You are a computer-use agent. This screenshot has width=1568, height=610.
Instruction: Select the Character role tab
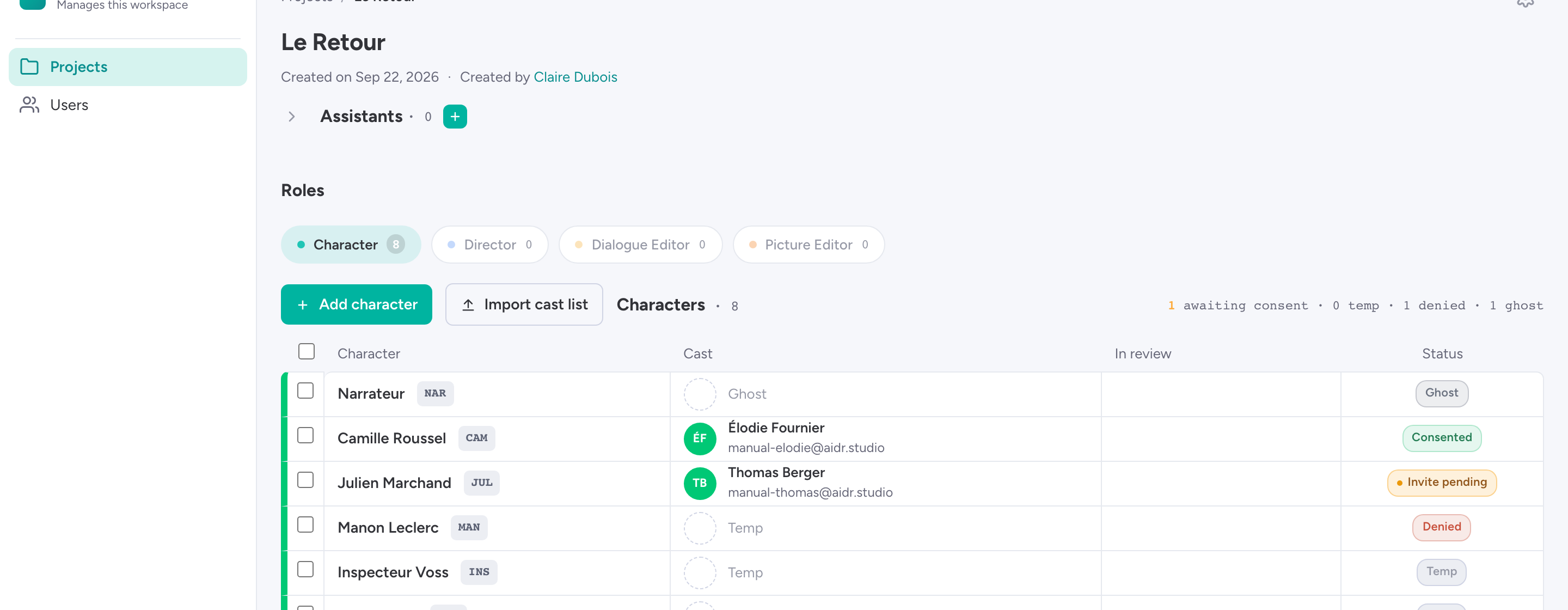point(351,245)
